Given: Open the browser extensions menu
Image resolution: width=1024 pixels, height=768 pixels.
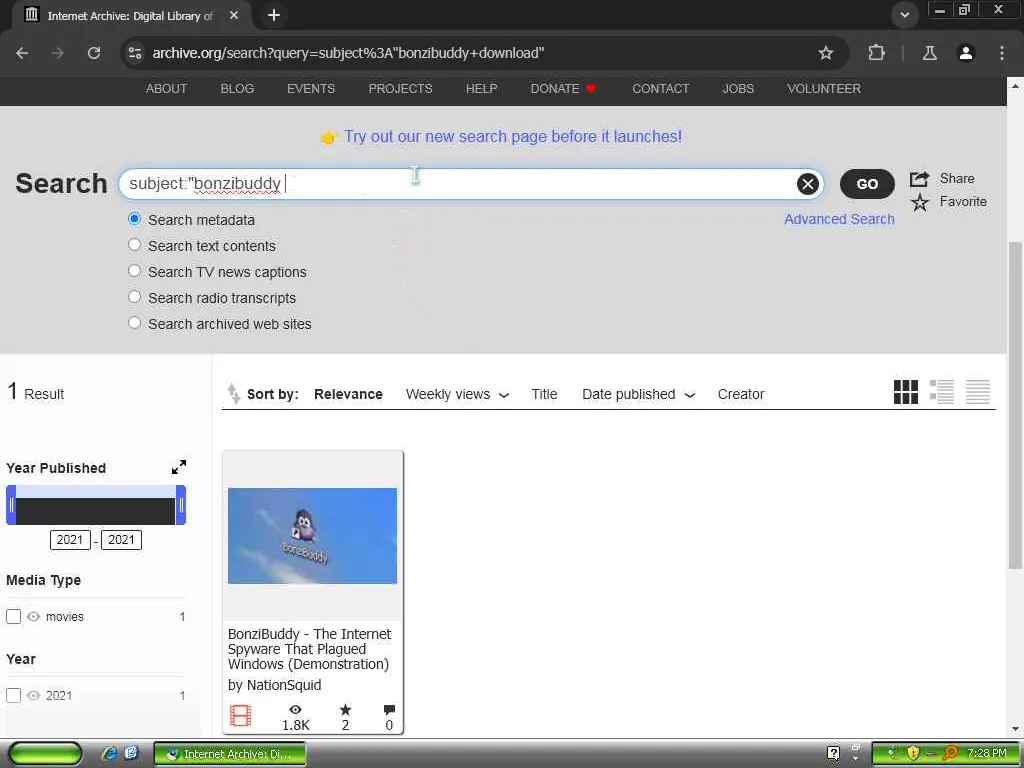Looking at the screenshot, I should pyautogui.click(x=876, y=53).
